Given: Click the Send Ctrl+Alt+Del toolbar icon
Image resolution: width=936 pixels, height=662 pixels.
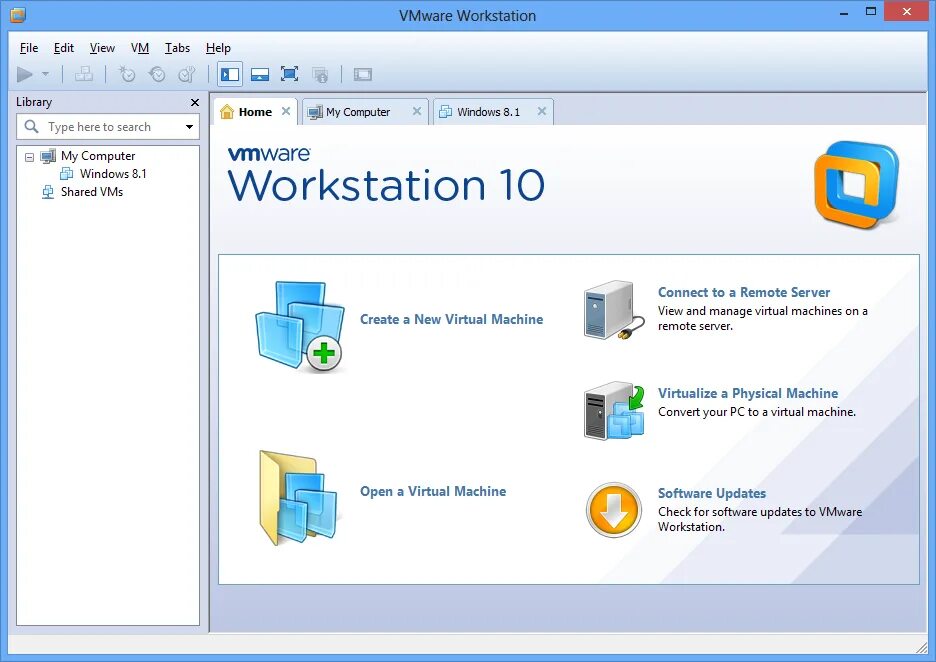Looking at the screenshot, I should click(84, 74).
